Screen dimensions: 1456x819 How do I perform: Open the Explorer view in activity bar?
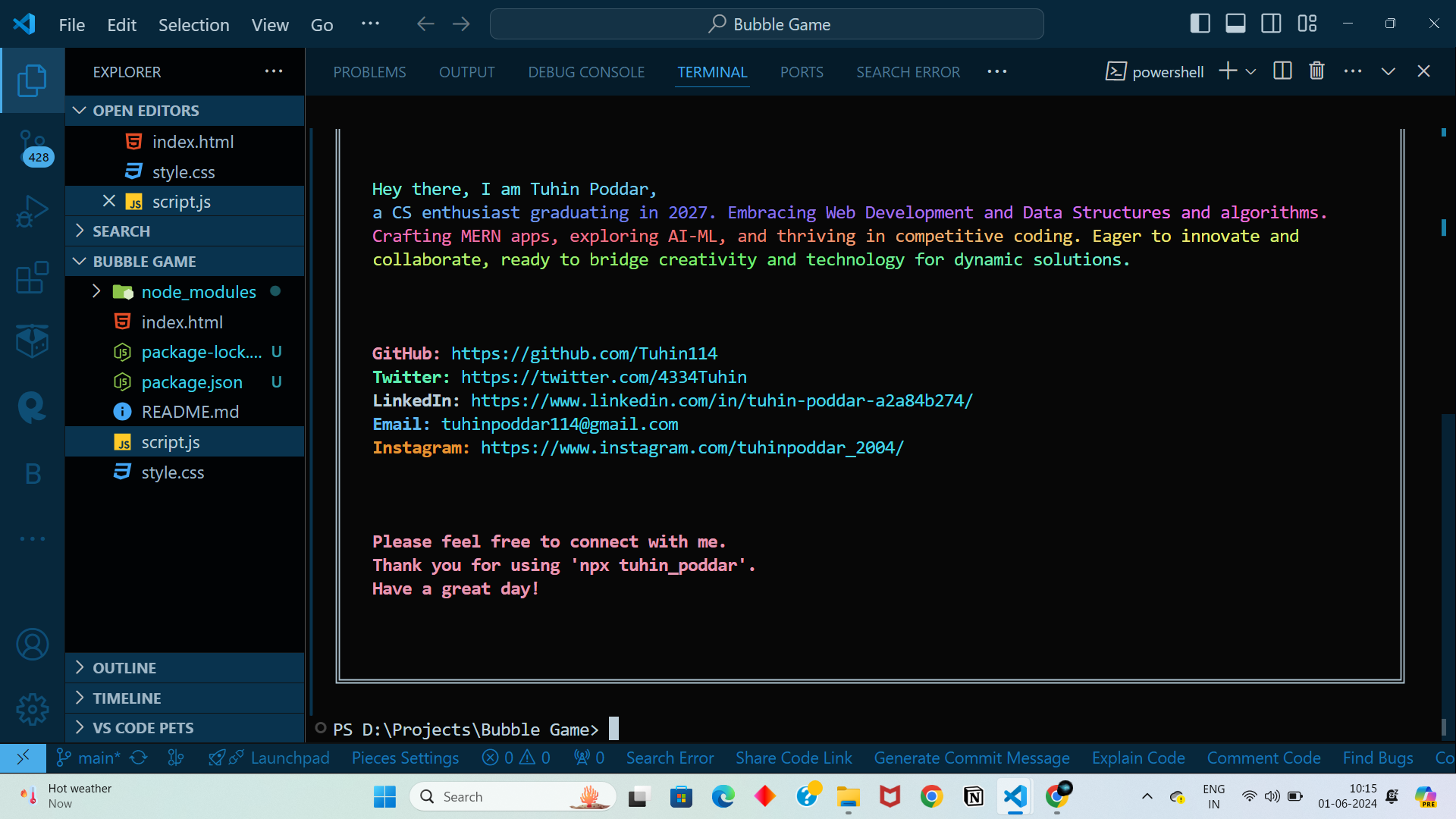(x=32, y=80)
